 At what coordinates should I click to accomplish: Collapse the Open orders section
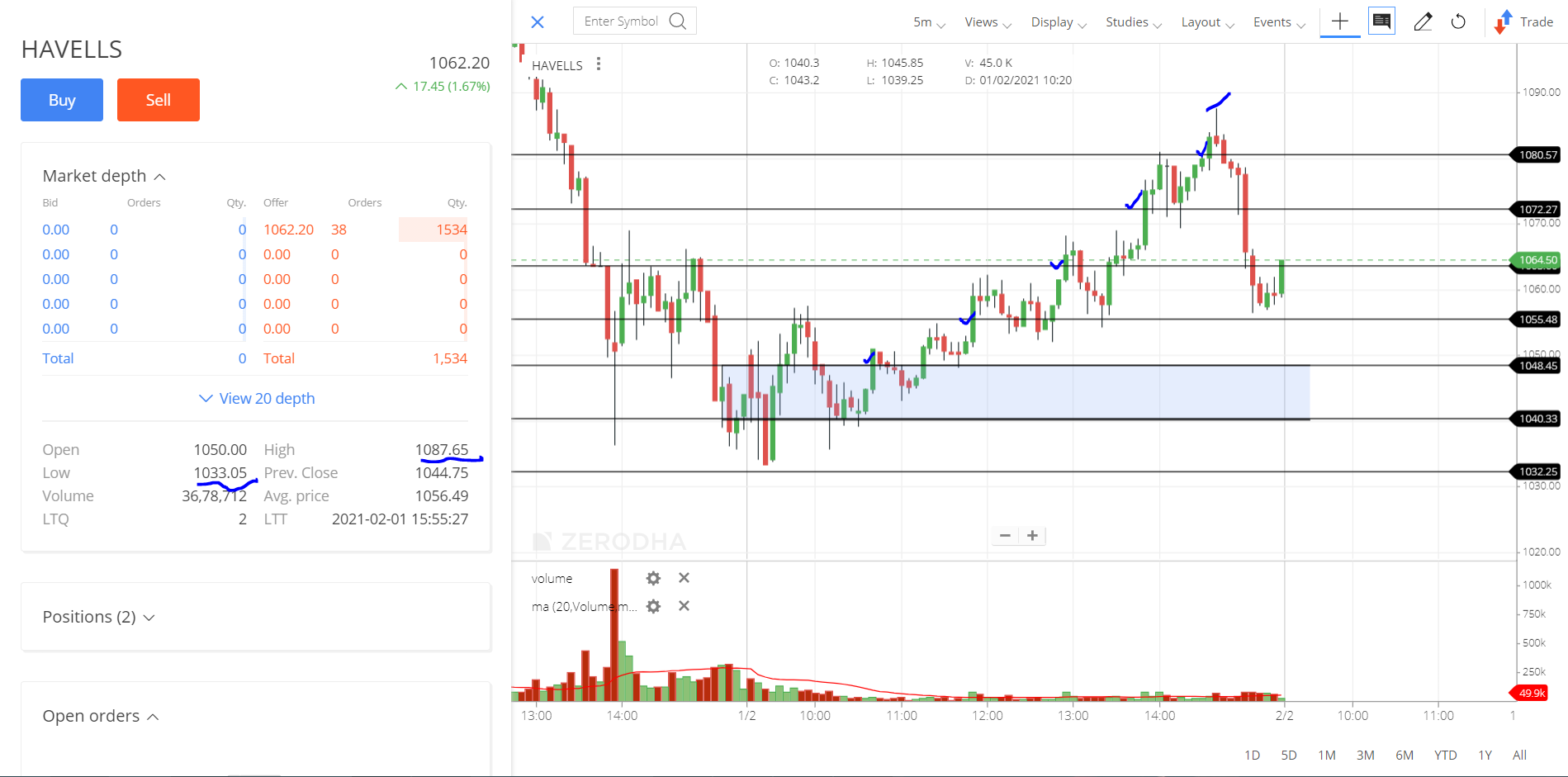point(100,716)
